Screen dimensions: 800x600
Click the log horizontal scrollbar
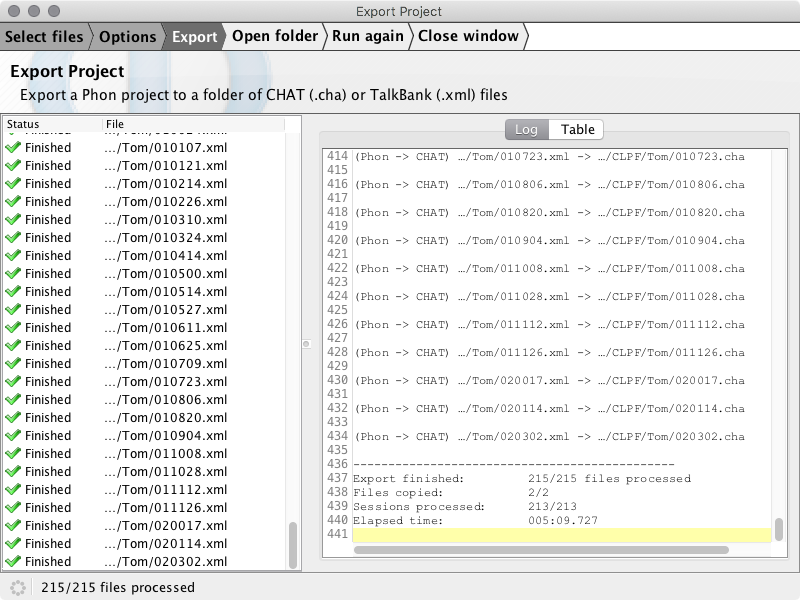541,550
